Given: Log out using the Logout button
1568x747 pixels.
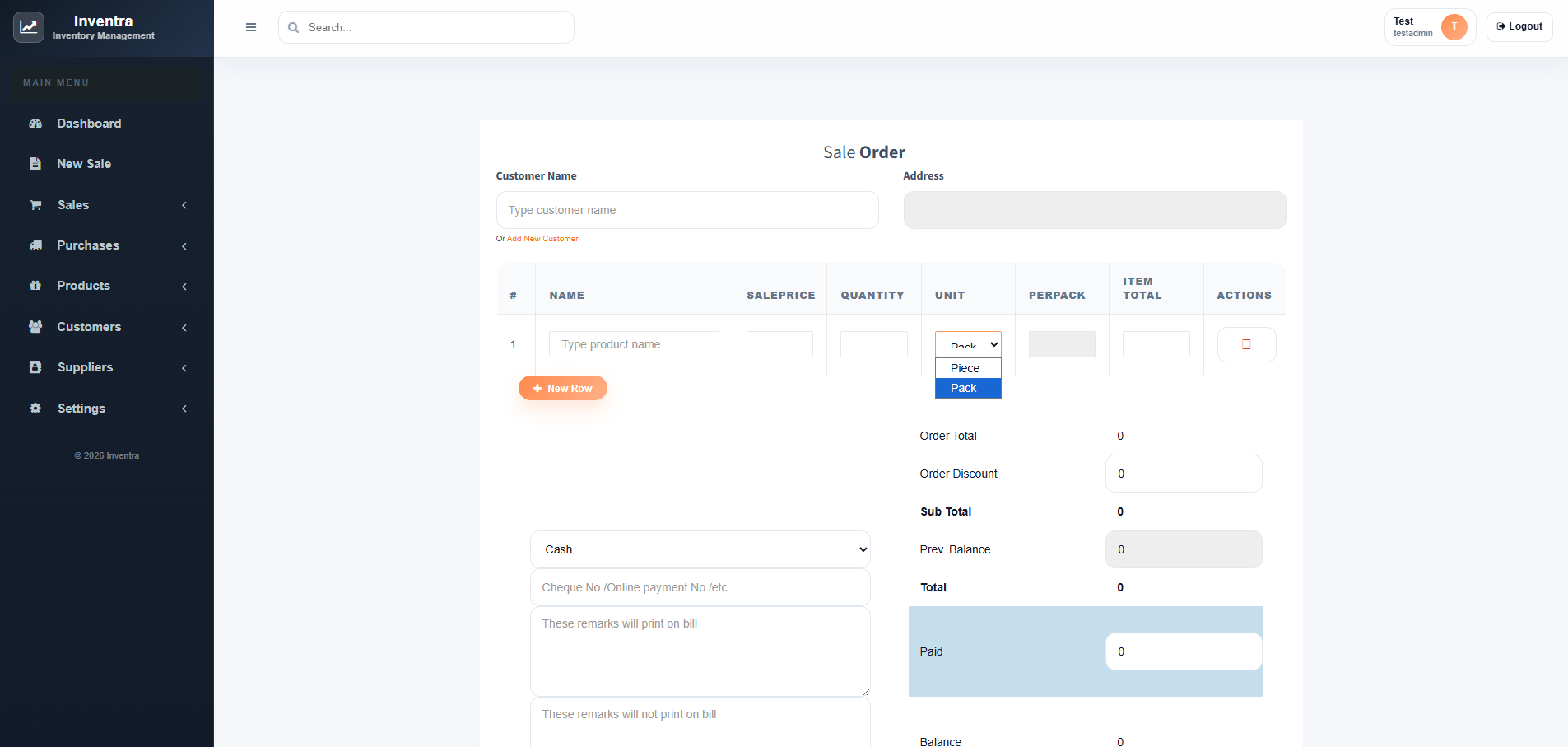Looking at the screenshot, I should [1519, 27].
